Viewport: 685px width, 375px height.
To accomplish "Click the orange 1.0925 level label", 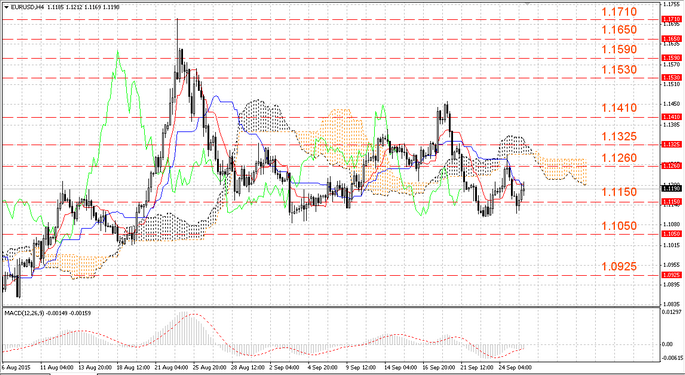I will coord(619,266).
